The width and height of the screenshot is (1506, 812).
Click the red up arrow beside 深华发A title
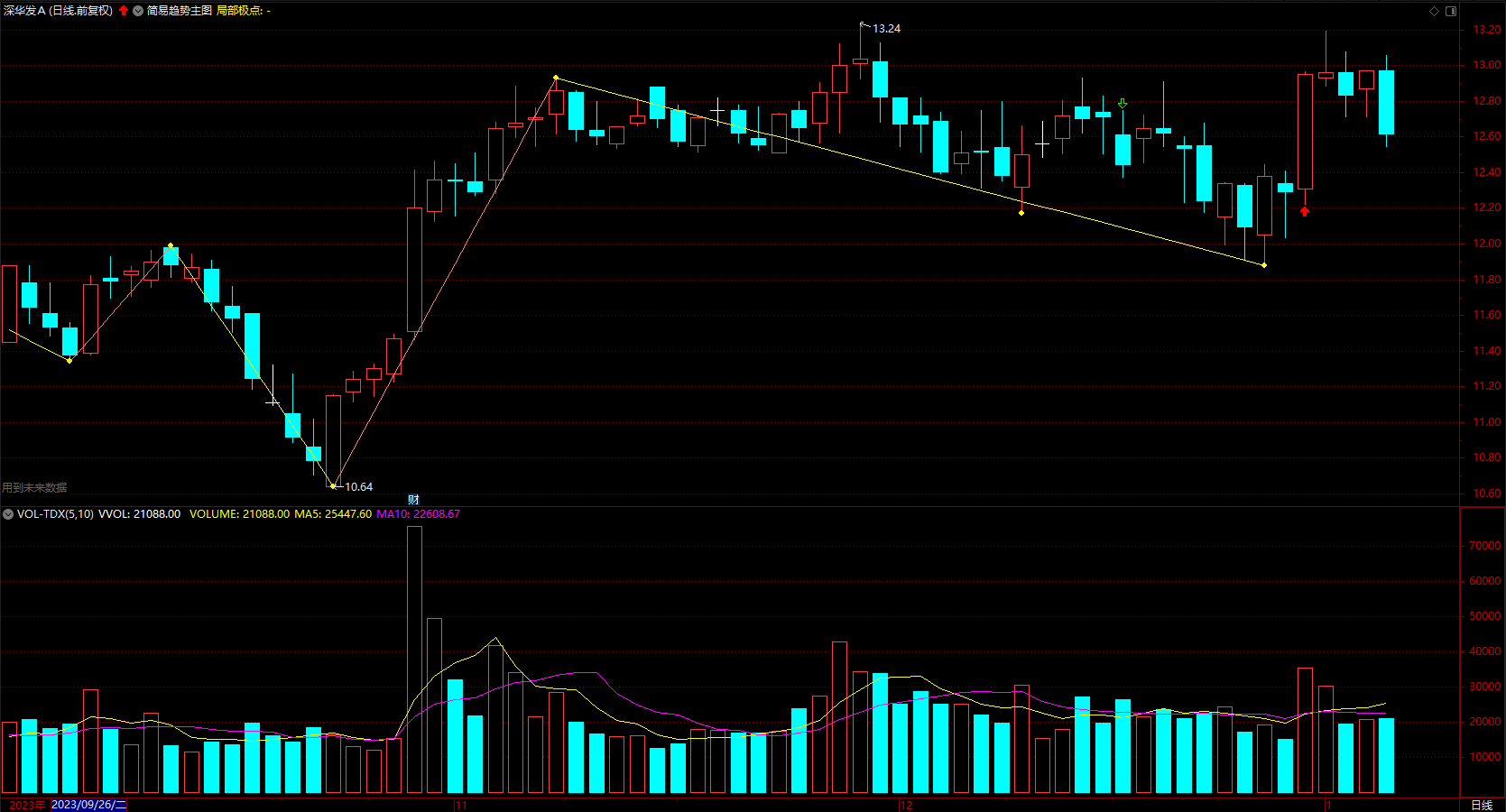click(124, 11)
